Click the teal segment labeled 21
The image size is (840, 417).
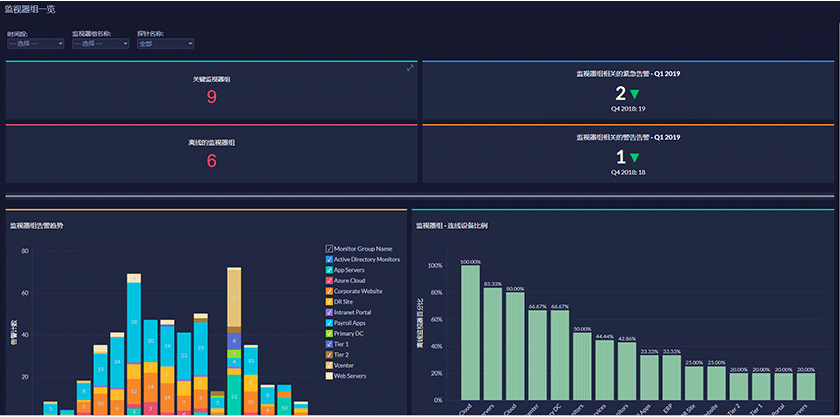tap(234, 394)
